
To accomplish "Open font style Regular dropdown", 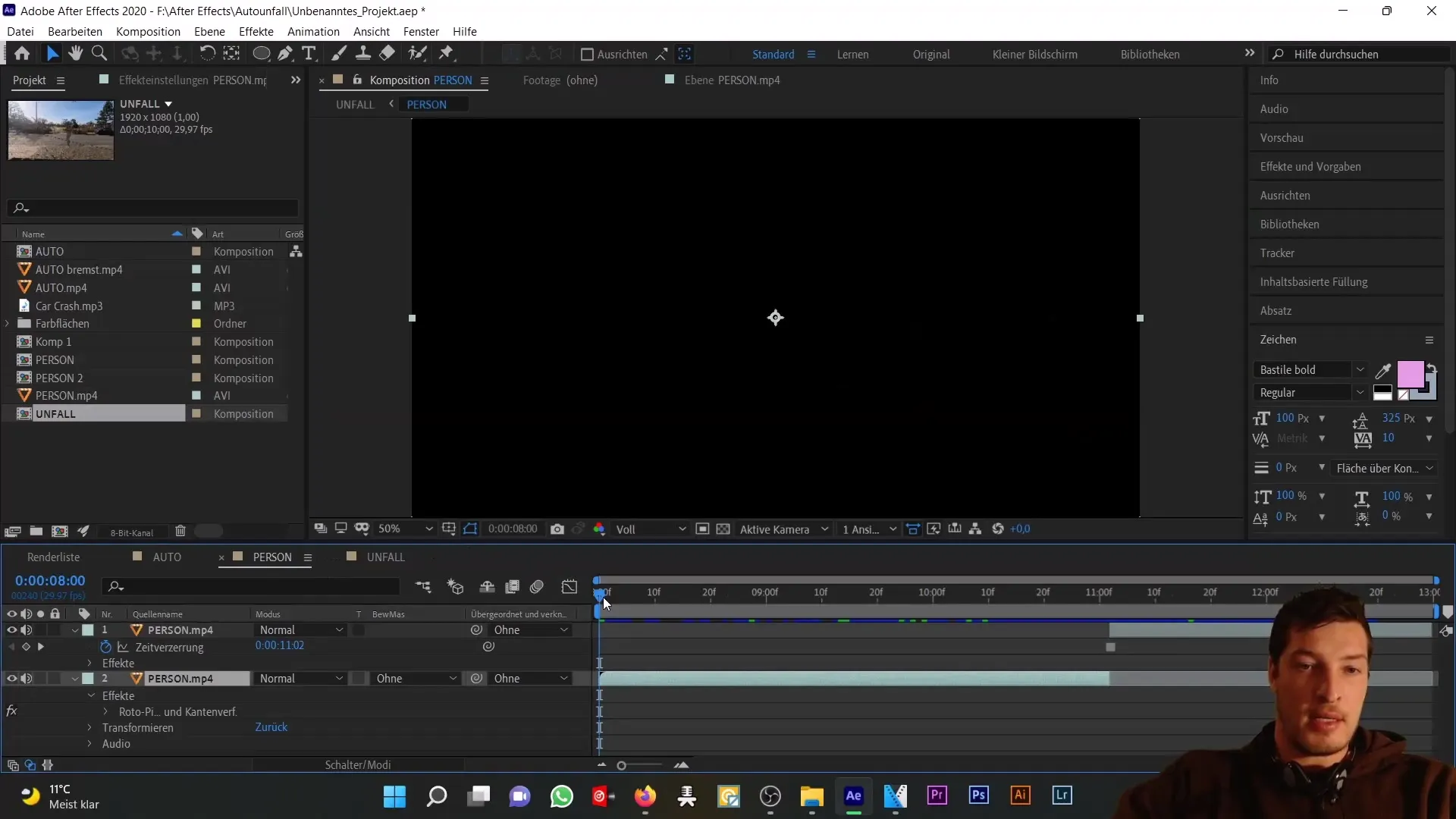I will coord(1310,393).
